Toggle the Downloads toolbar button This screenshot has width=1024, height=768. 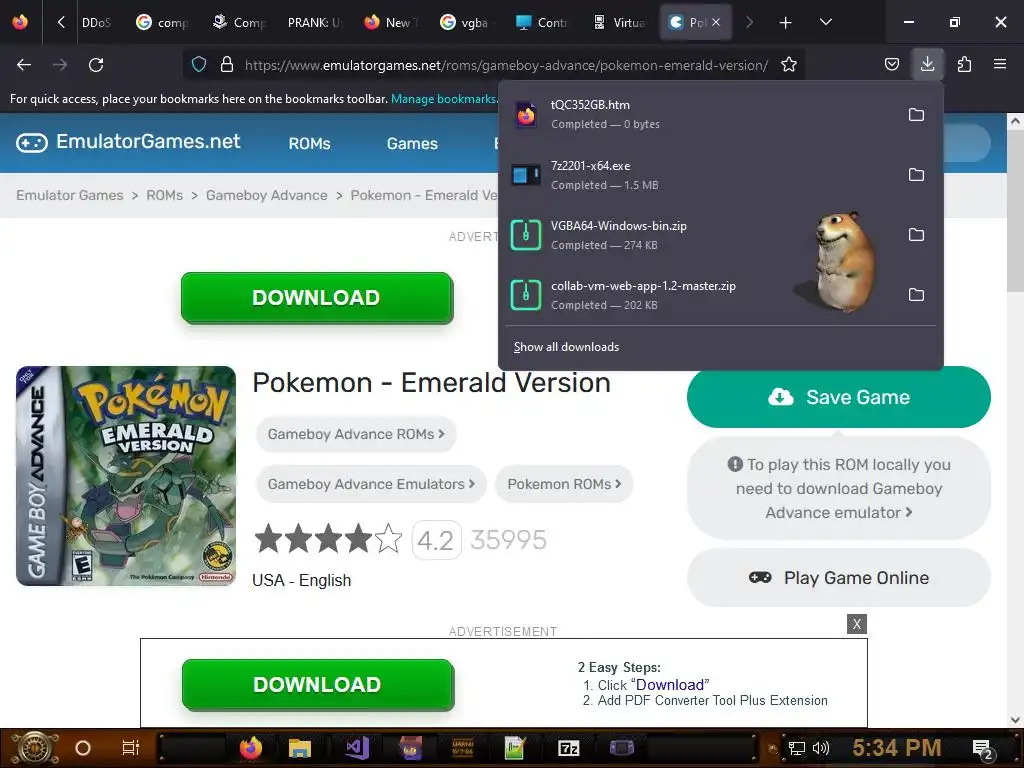(927, 65)
